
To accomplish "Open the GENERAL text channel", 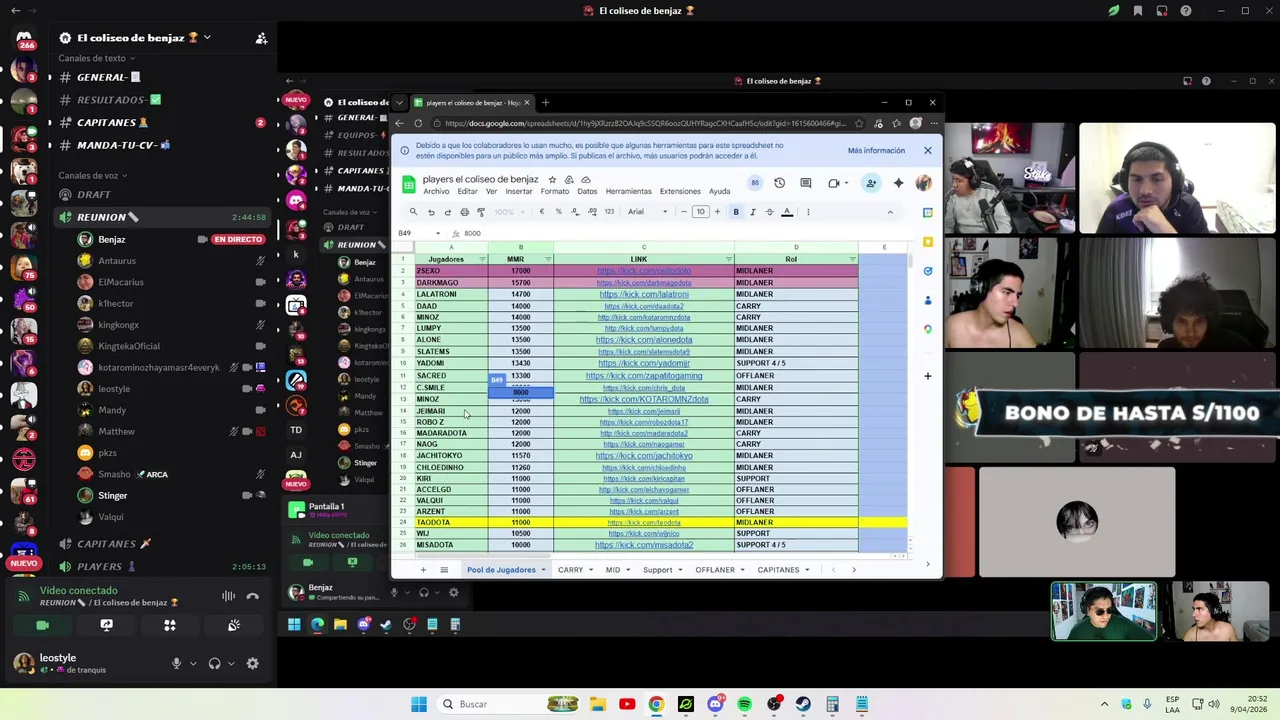I will coord(109,77).
